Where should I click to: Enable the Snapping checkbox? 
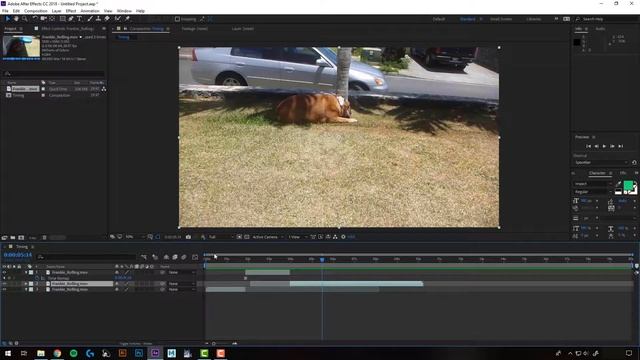coord(177,19)
